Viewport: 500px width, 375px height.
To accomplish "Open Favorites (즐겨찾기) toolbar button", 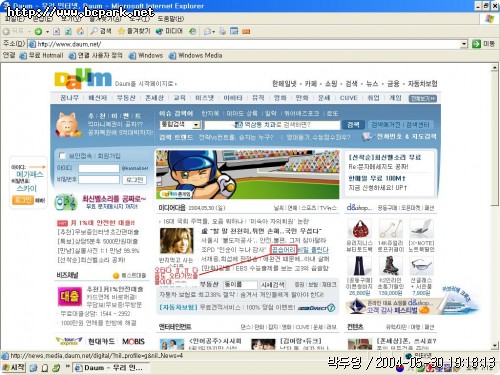I will (134, 31).
